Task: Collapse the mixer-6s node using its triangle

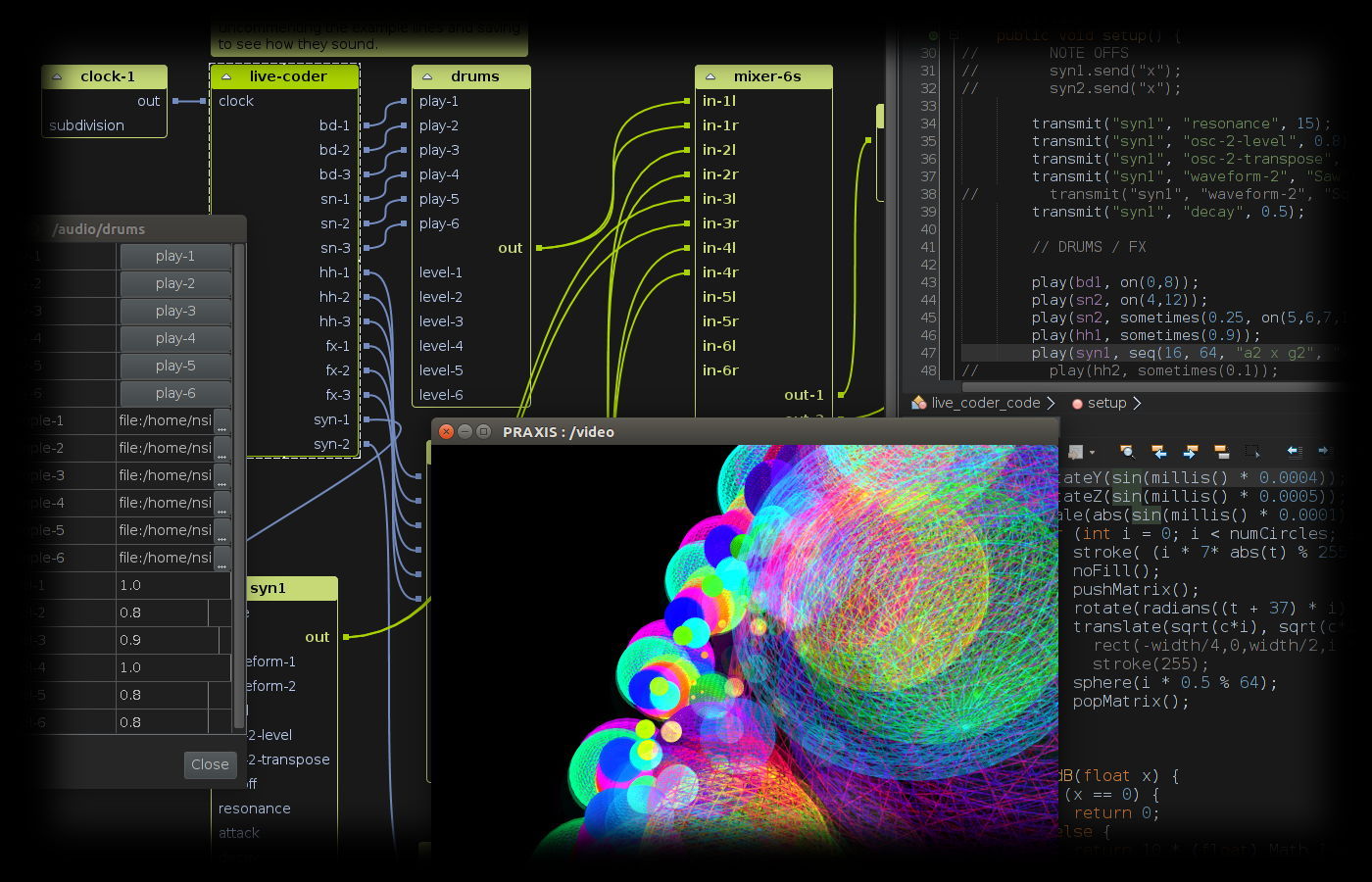Action: coord(710,76)
